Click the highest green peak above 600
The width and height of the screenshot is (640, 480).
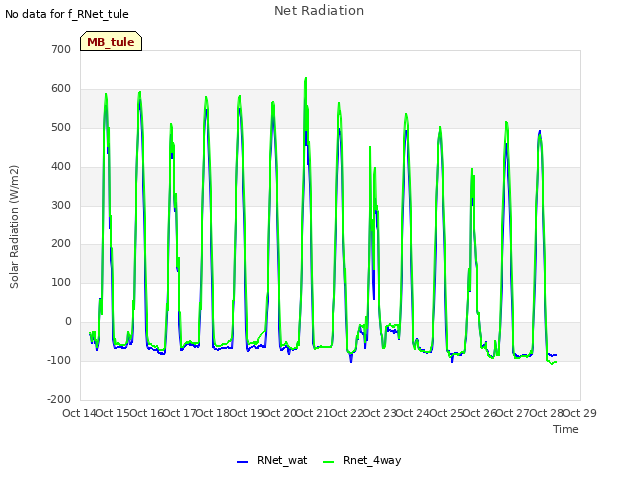(306, 79)
